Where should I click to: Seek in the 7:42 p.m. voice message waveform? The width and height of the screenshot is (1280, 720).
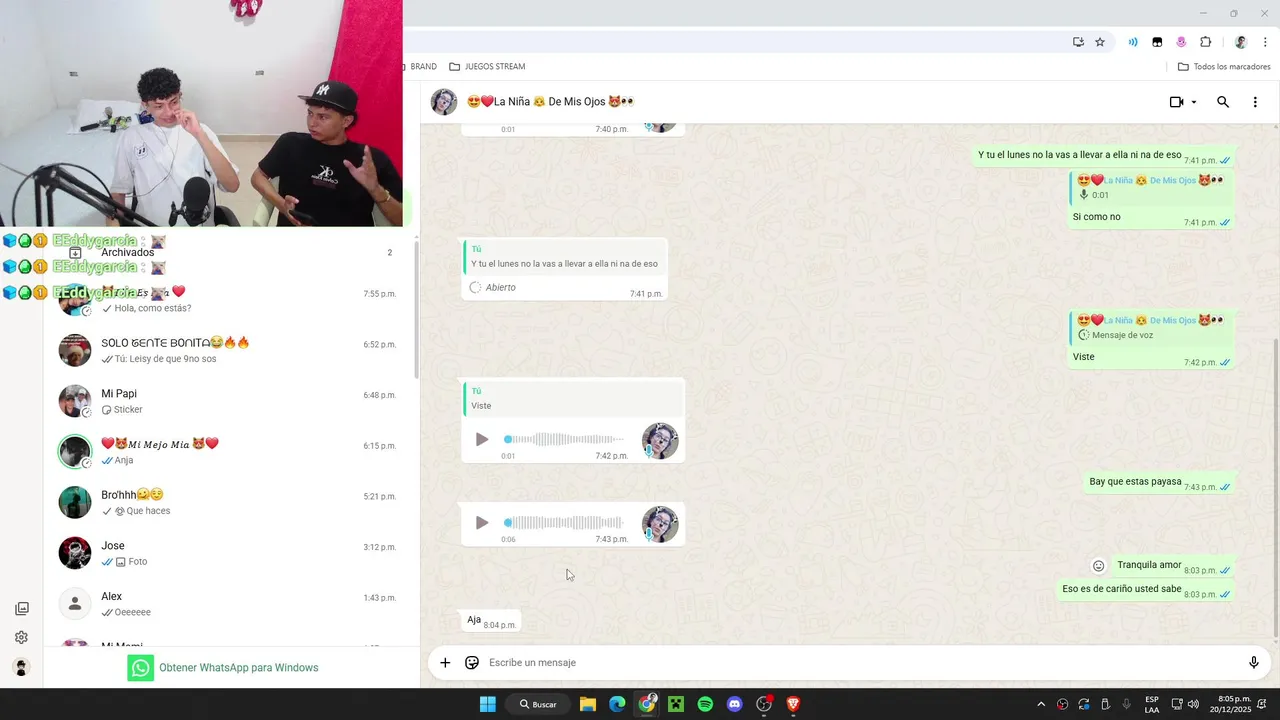(x=564, y=439)
